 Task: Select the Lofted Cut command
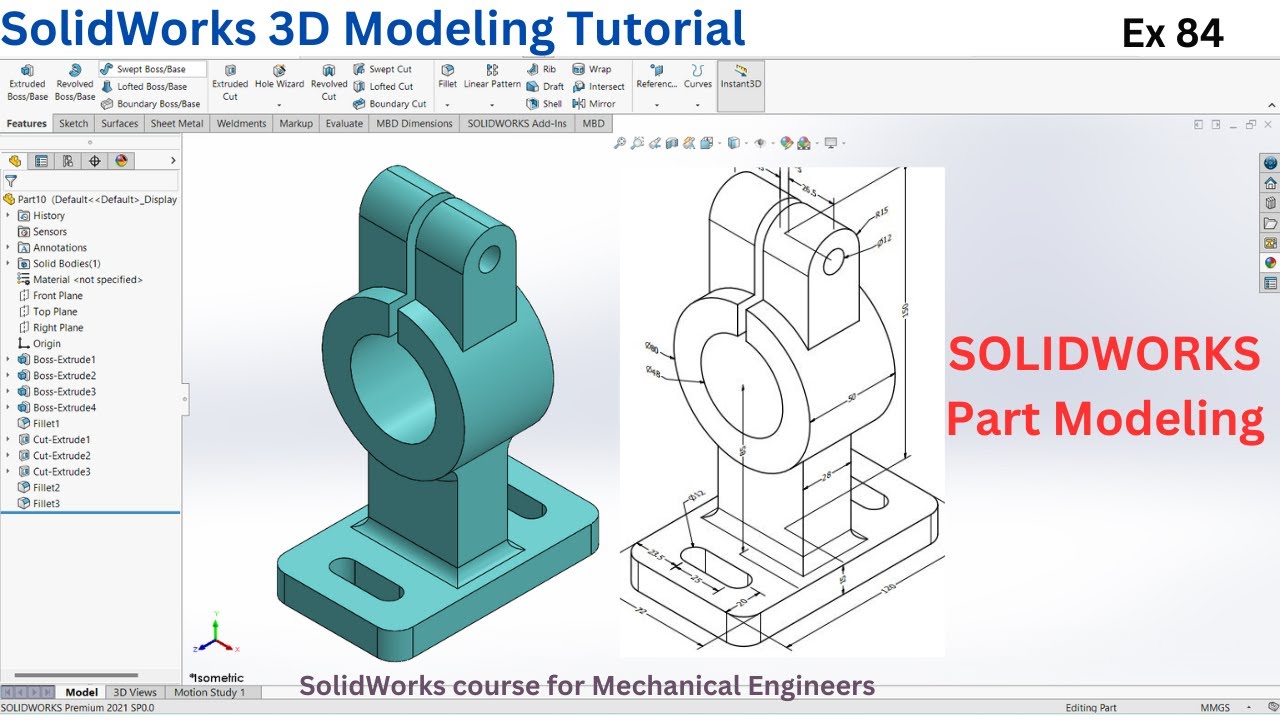click(382, 86)
